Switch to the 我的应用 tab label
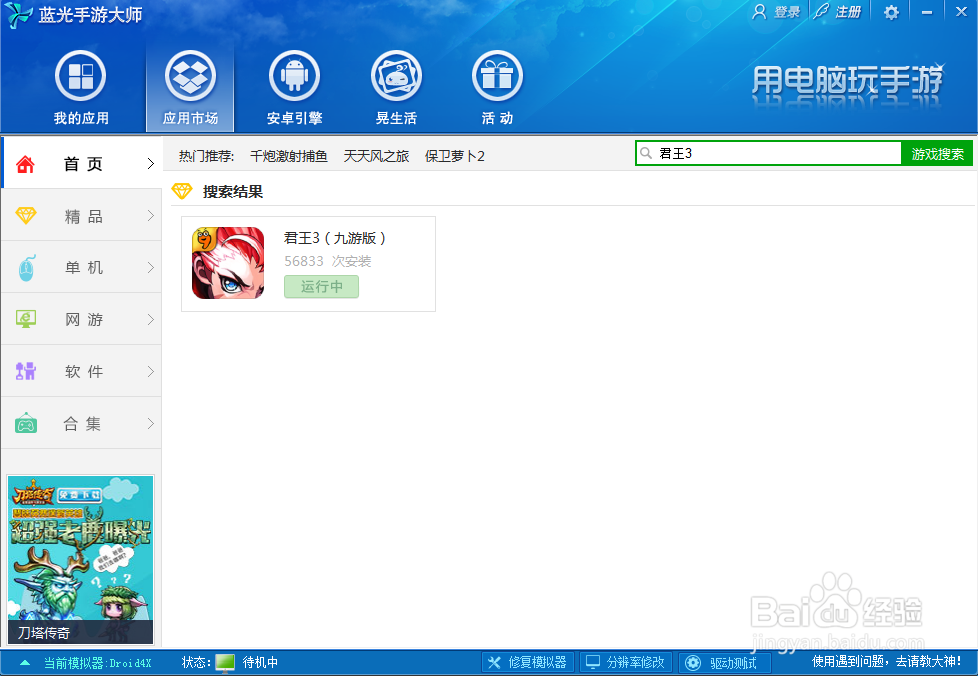Viewport: 978px width, 676px height. (81, 118)
